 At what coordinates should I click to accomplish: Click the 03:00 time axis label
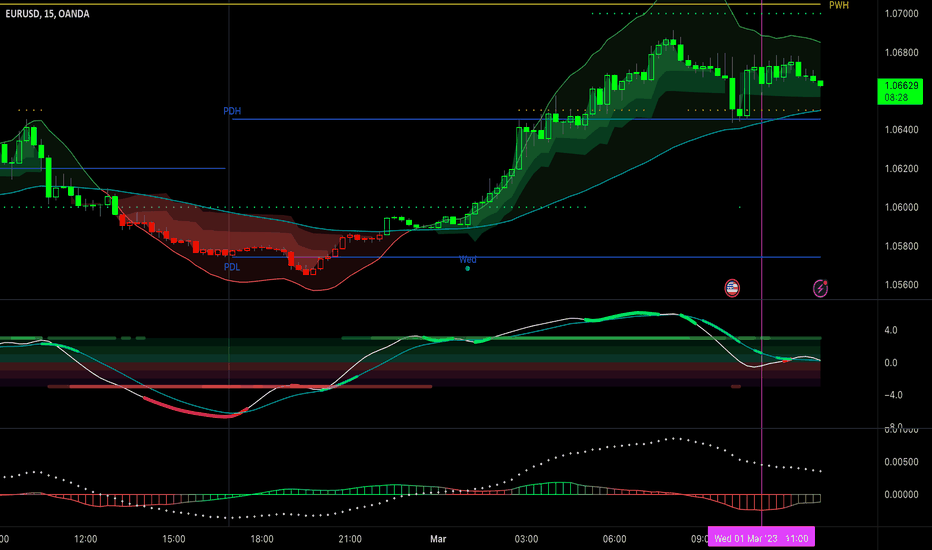(x=526, y=539)
